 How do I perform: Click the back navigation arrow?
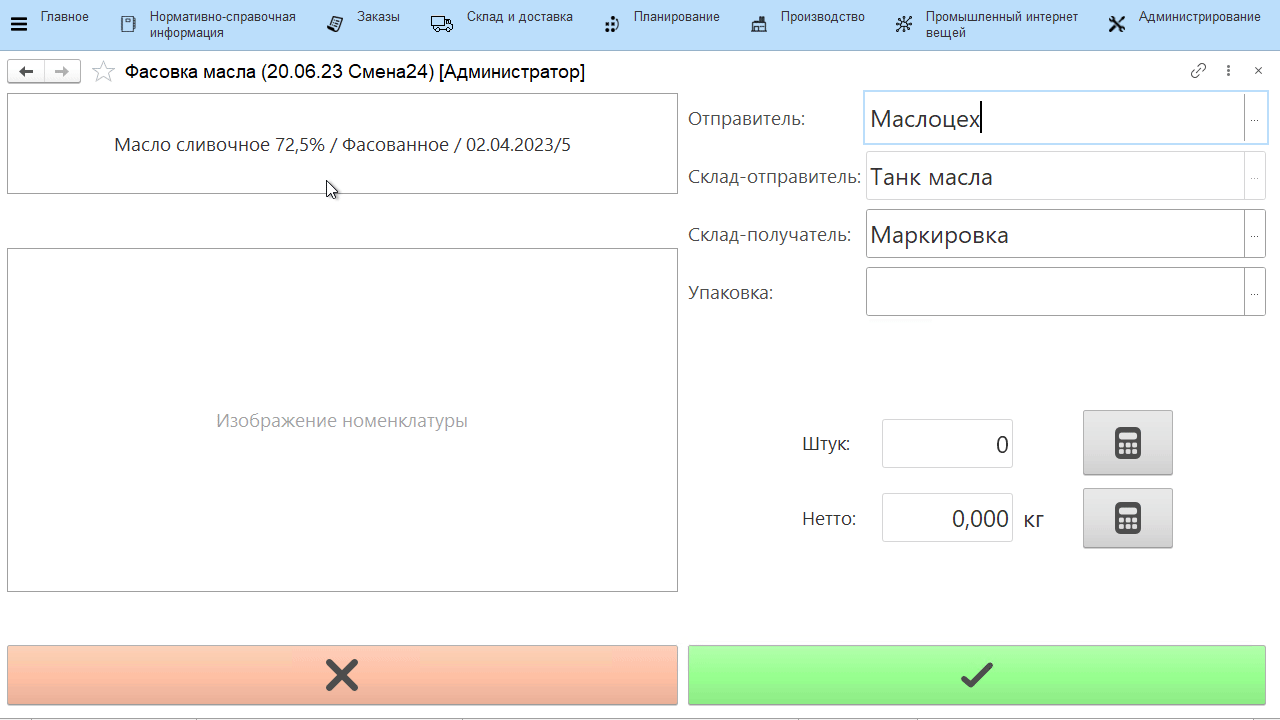[x=26, y=71]
